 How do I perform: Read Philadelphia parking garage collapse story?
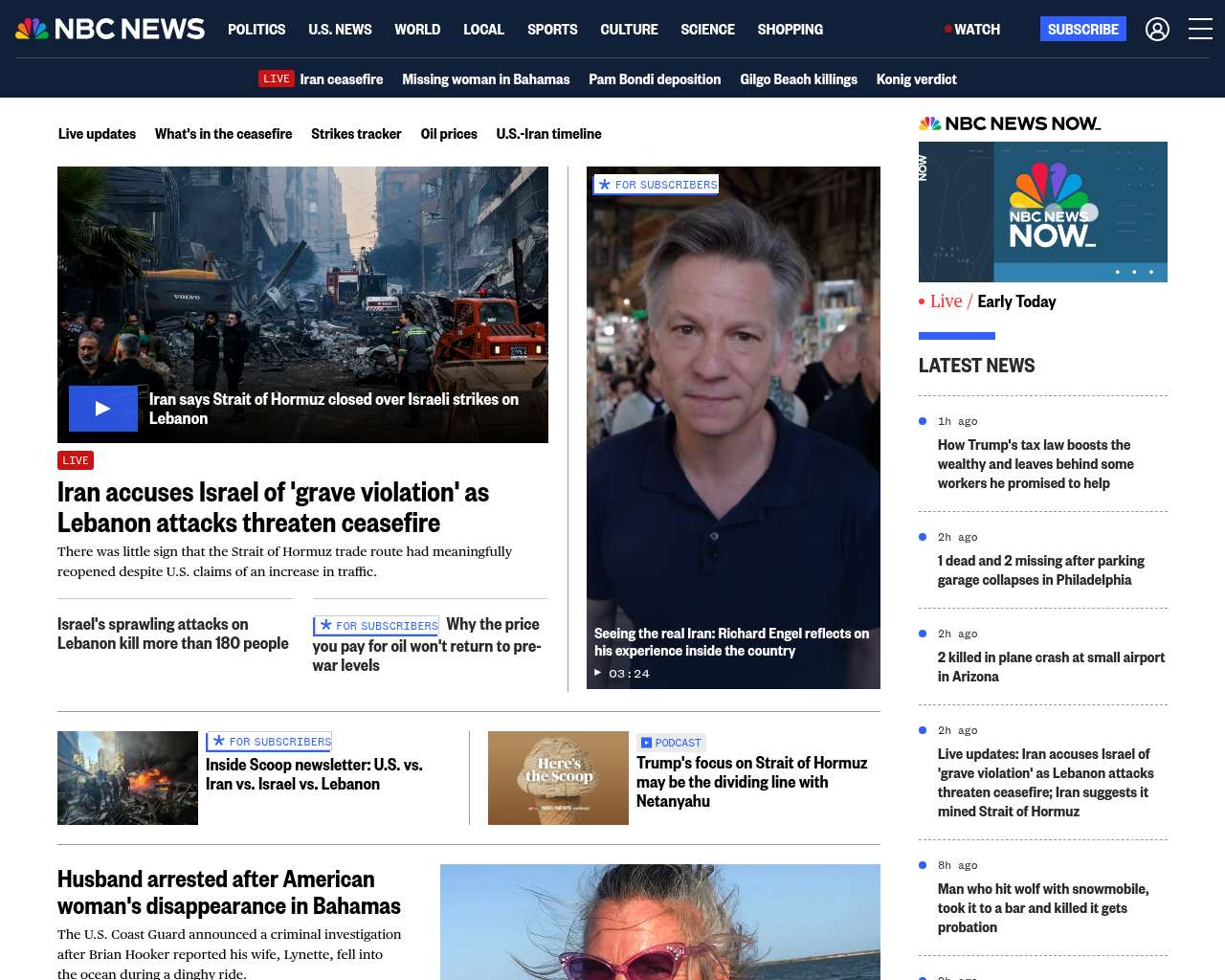1040,570
